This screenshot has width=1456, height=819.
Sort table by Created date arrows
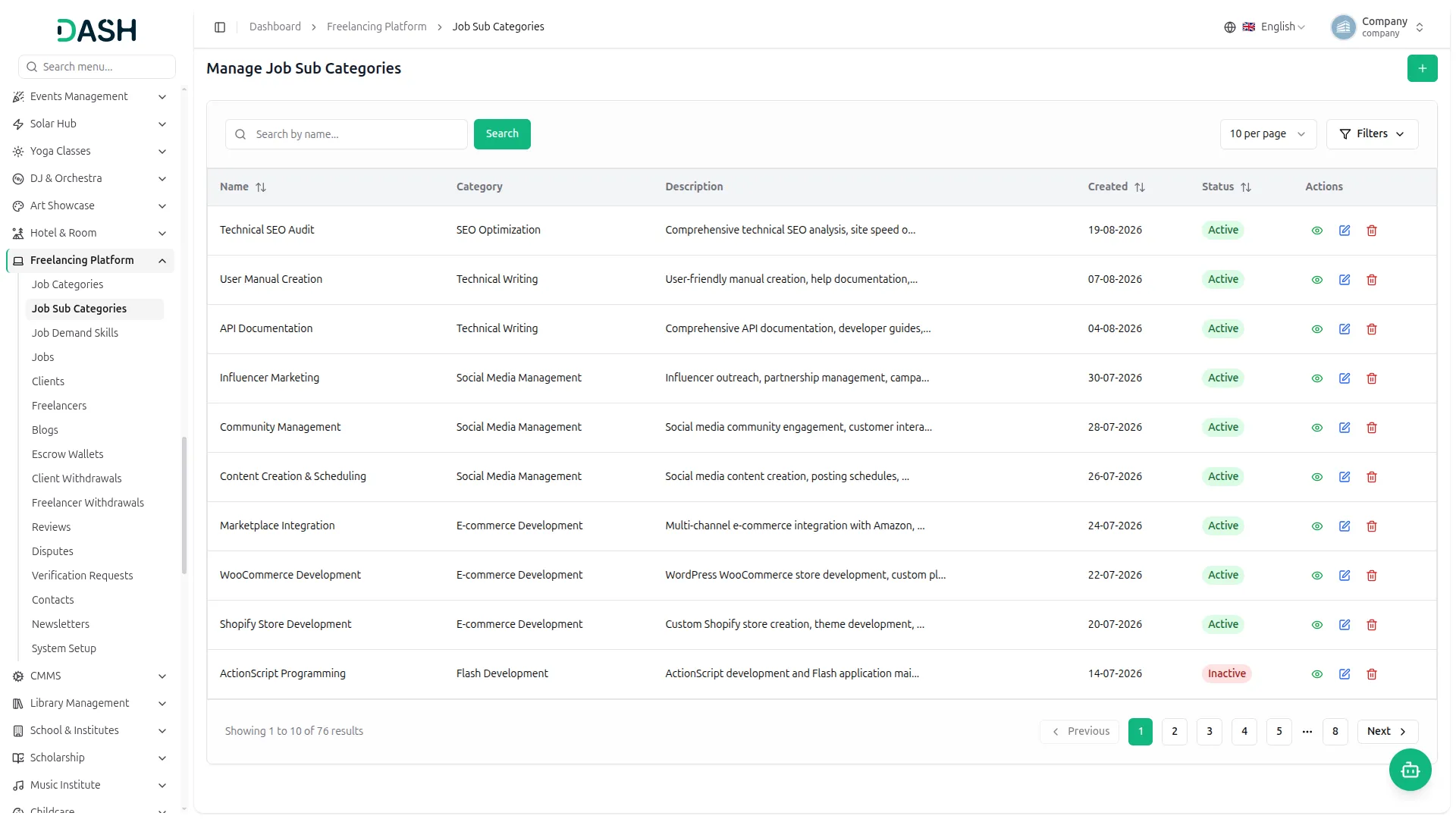pos(1139,187)
